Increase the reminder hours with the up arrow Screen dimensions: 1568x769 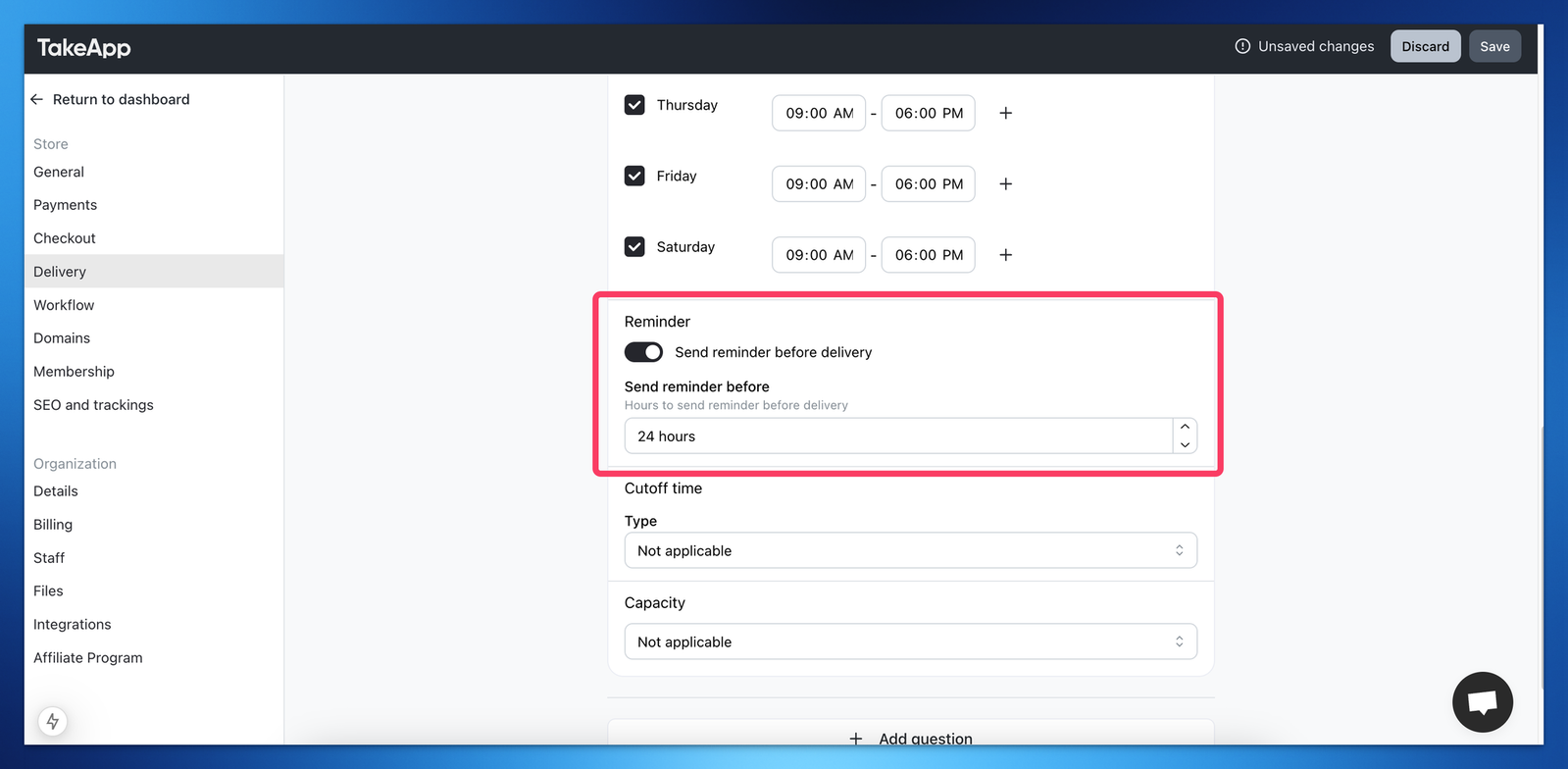(x=1185, y=427)
